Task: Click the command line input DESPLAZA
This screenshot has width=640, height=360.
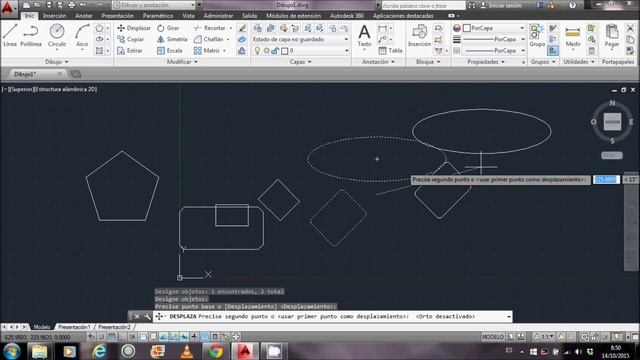Action: click(x=333, y=316)
